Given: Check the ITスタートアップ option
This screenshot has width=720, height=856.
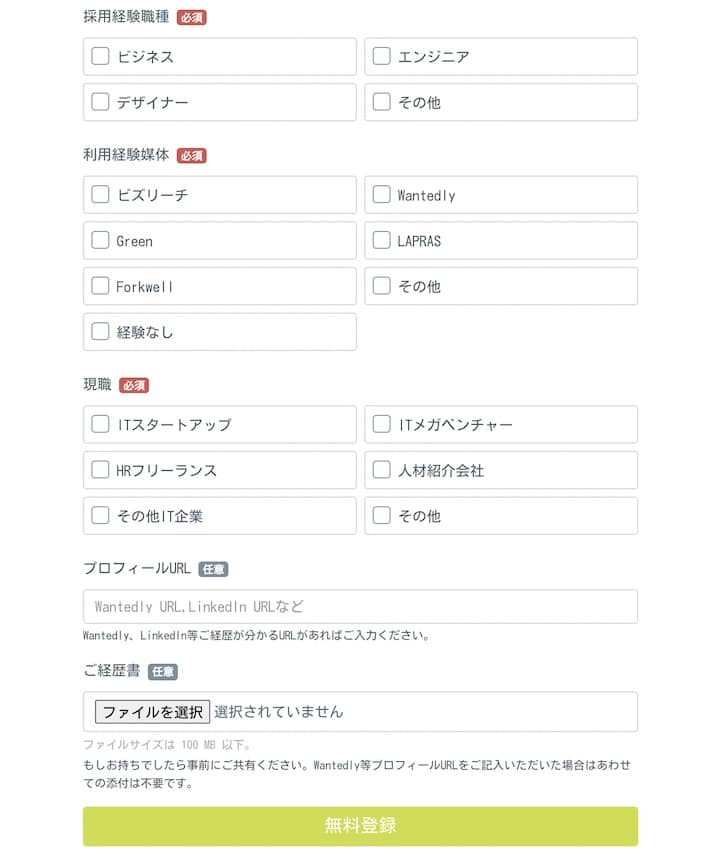Looking at the screenshot, I should tap(100, 424).
